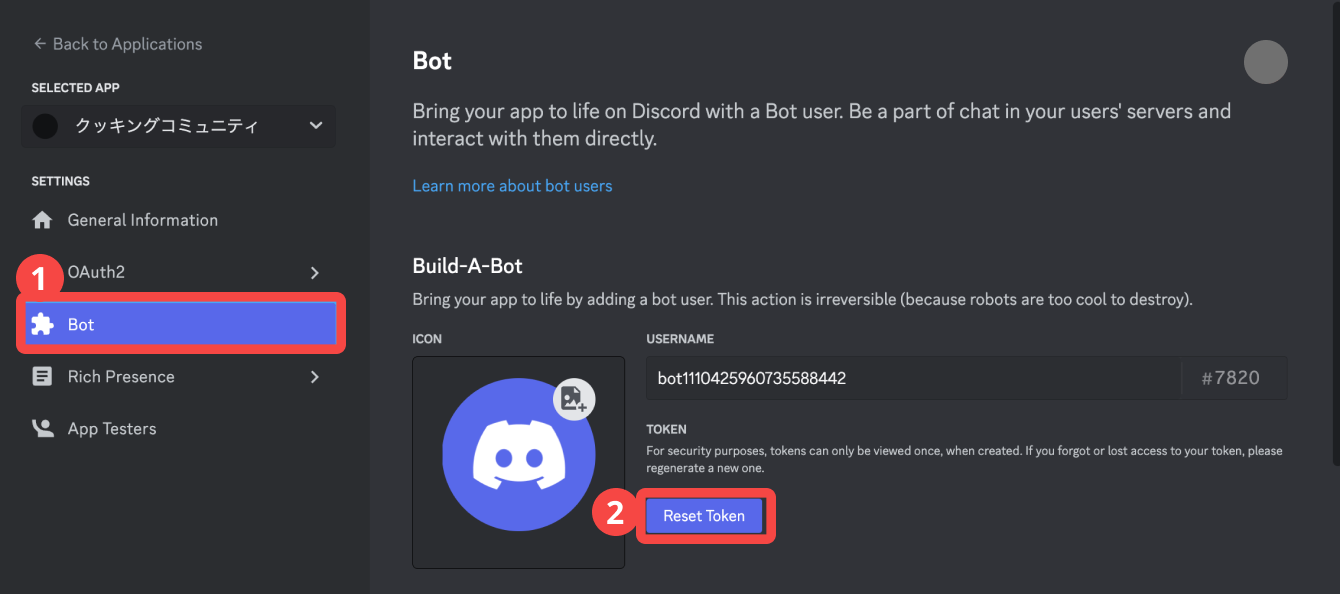Click the #7820 discriminator field

[1230, 378]
